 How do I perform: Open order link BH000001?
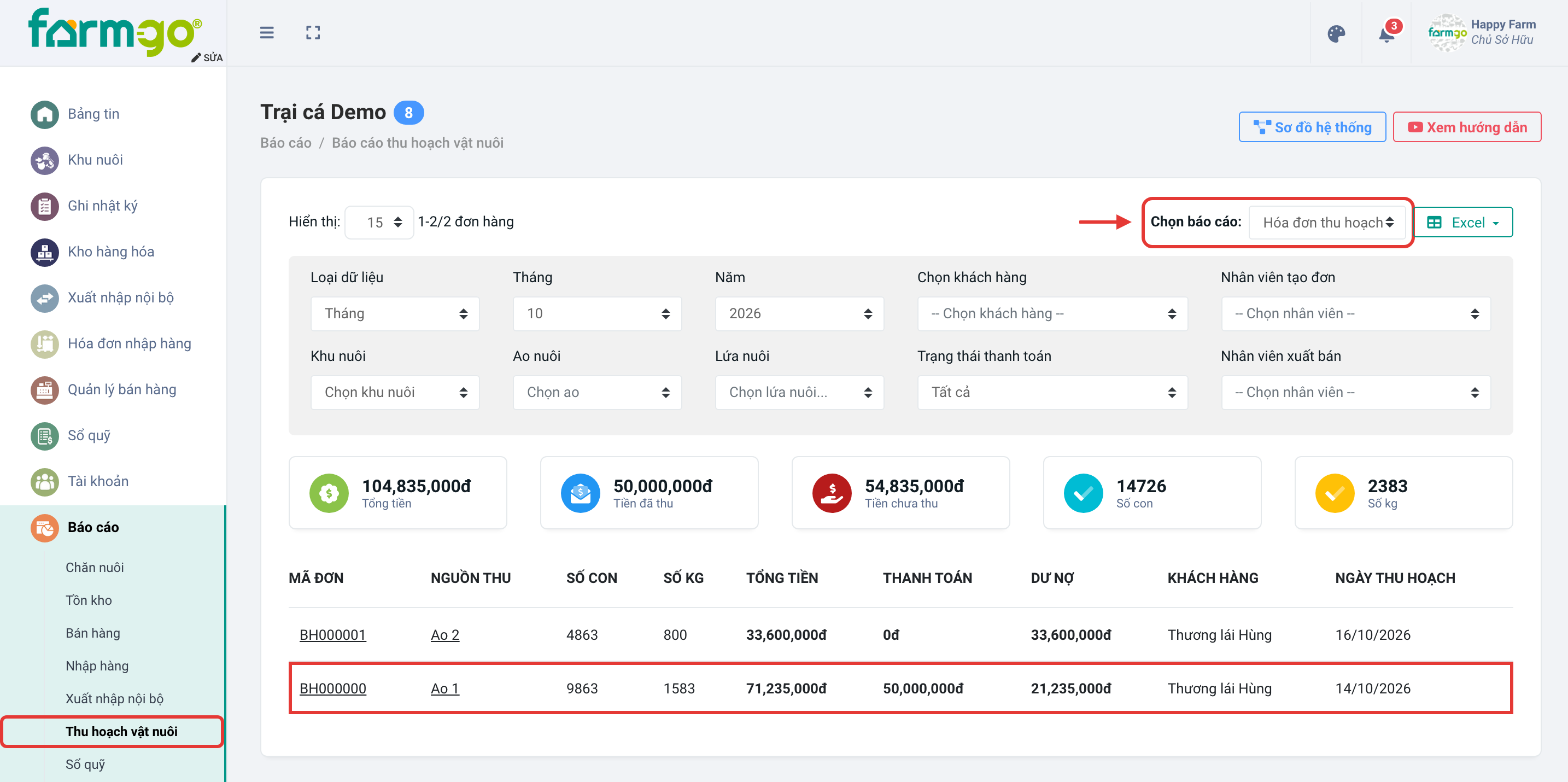[332, 634]
